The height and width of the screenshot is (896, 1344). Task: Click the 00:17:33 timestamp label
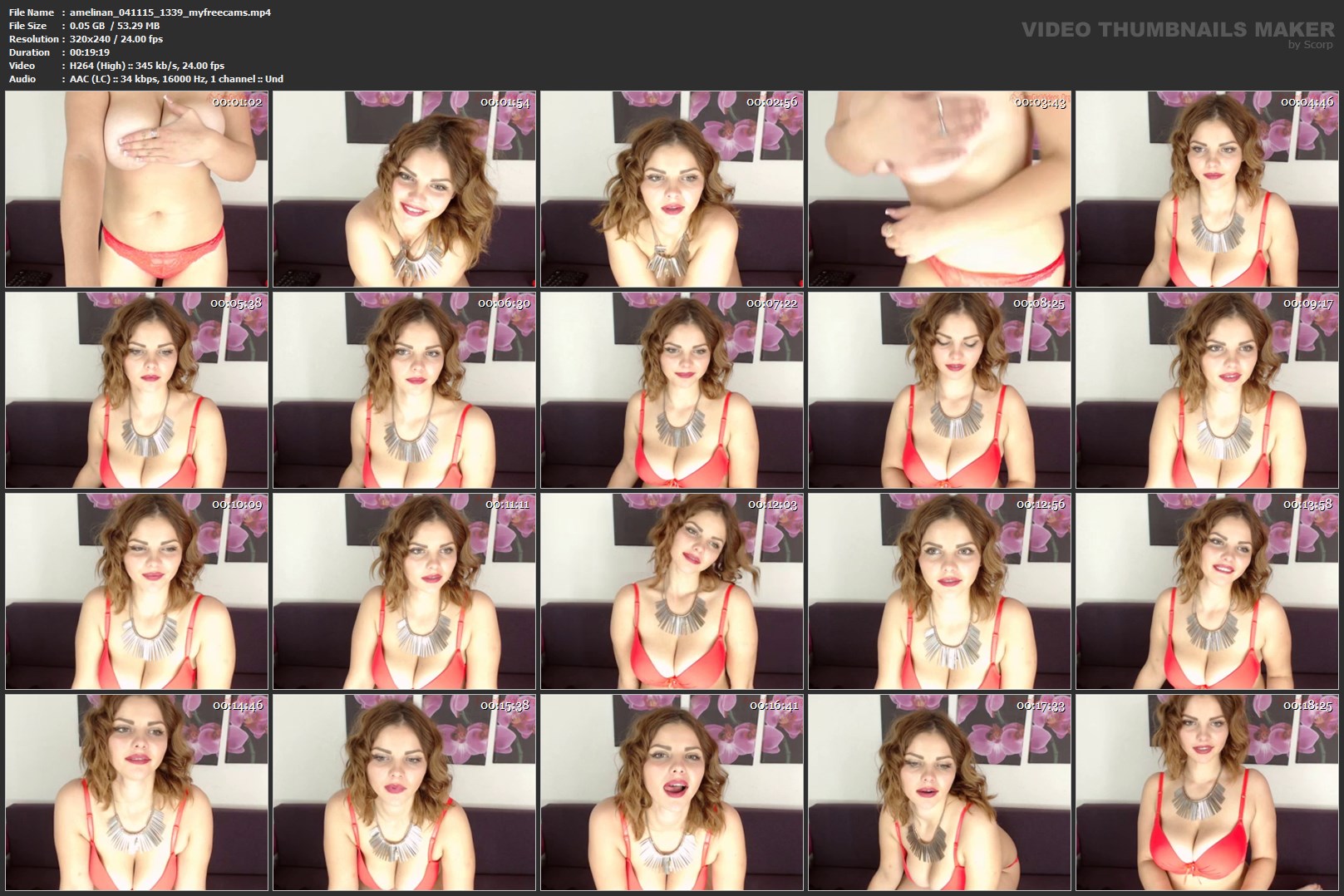tap(1041, 706)
